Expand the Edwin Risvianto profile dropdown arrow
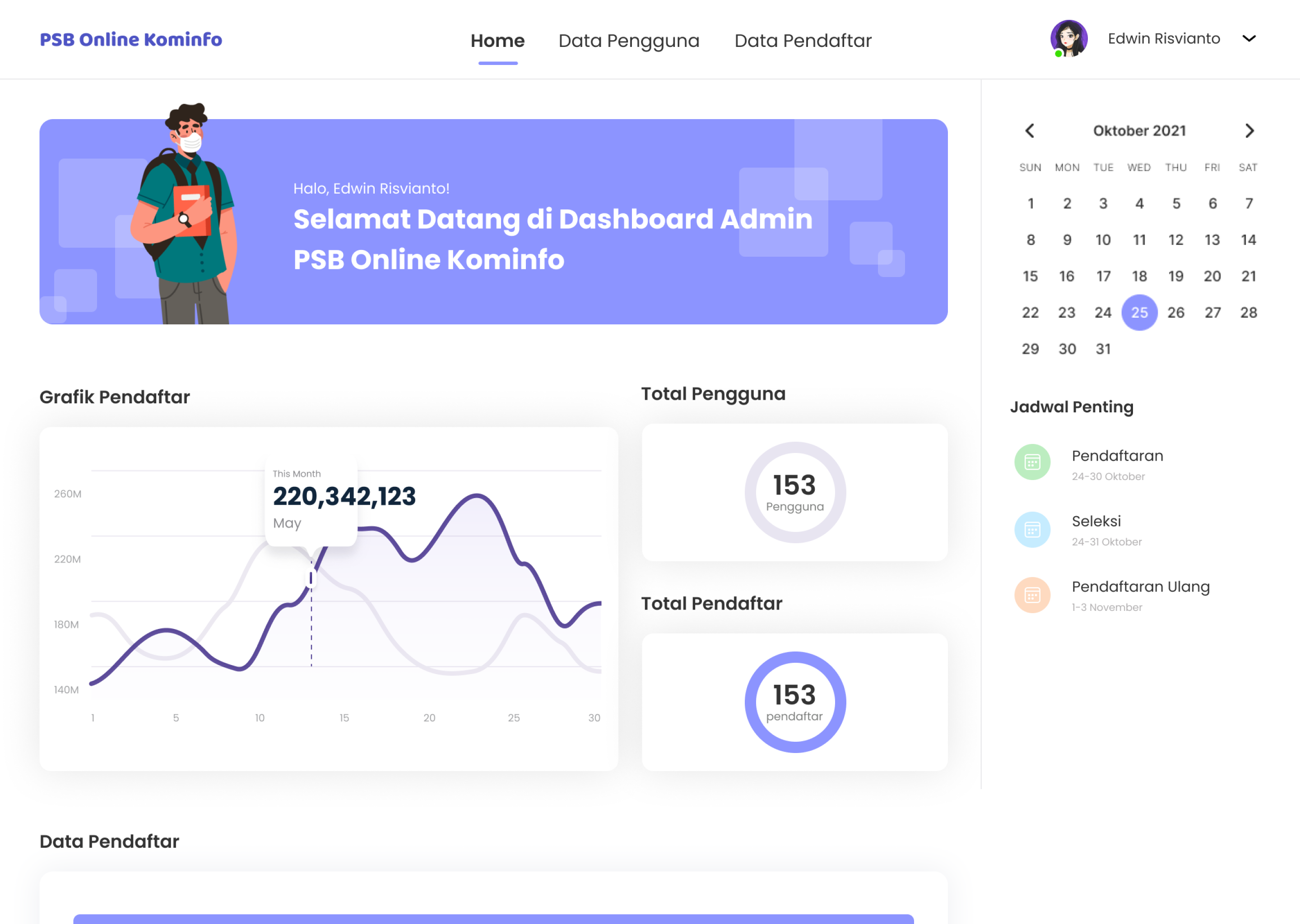Image resolution: width=1300 pixels, height=924 pixels. point(1249,39)
